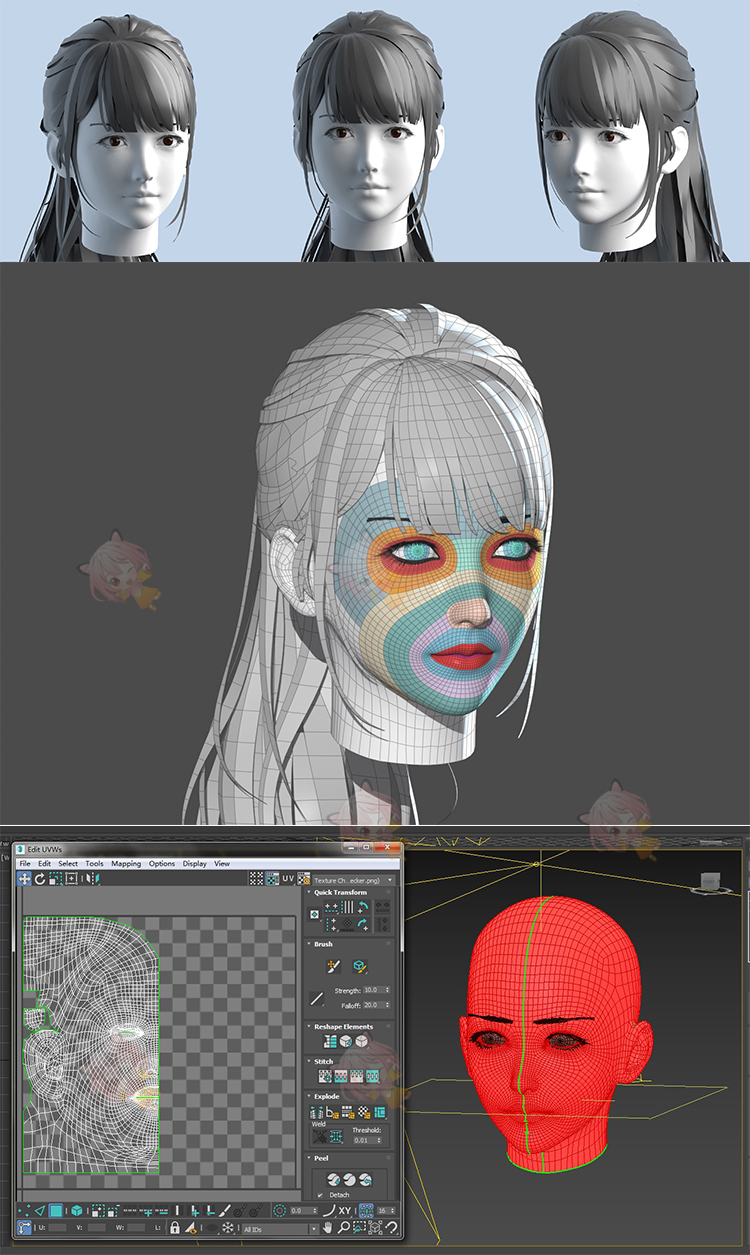Click the ViewCube in the 3D viewport

pos(709,881)
